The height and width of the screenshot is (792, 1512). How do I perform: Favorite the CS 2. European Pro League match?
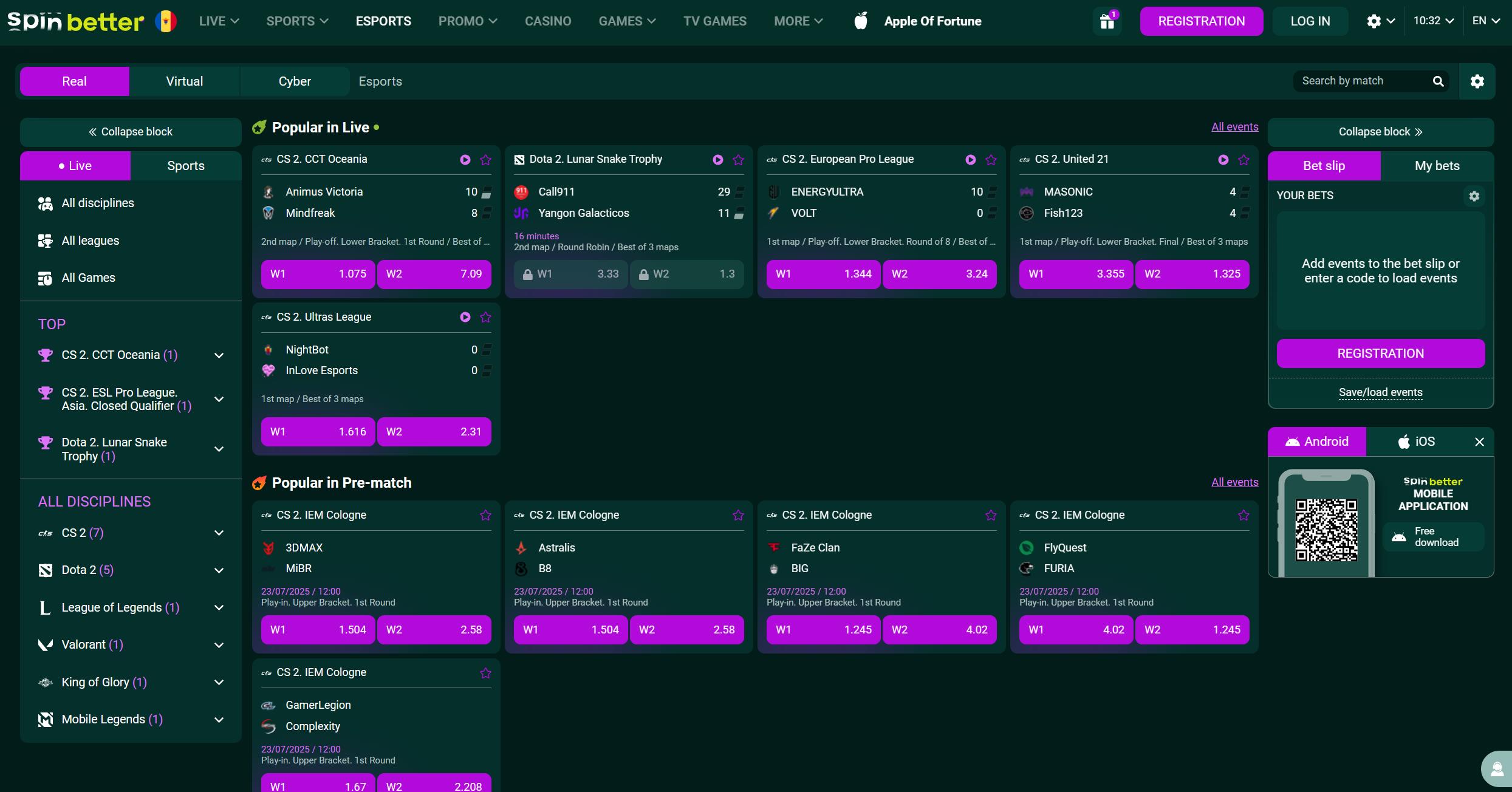click(991, 160)
